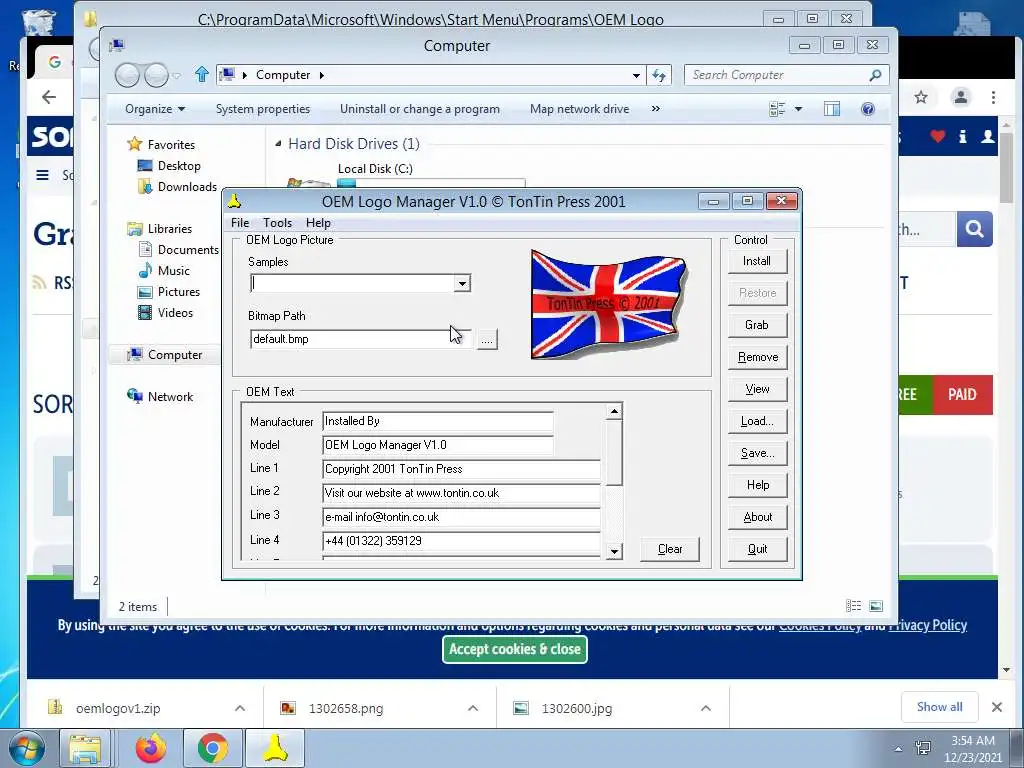Click System properties in Explorer toolbar
This screenshot has width=1024, height=768.
coord(263,109)
